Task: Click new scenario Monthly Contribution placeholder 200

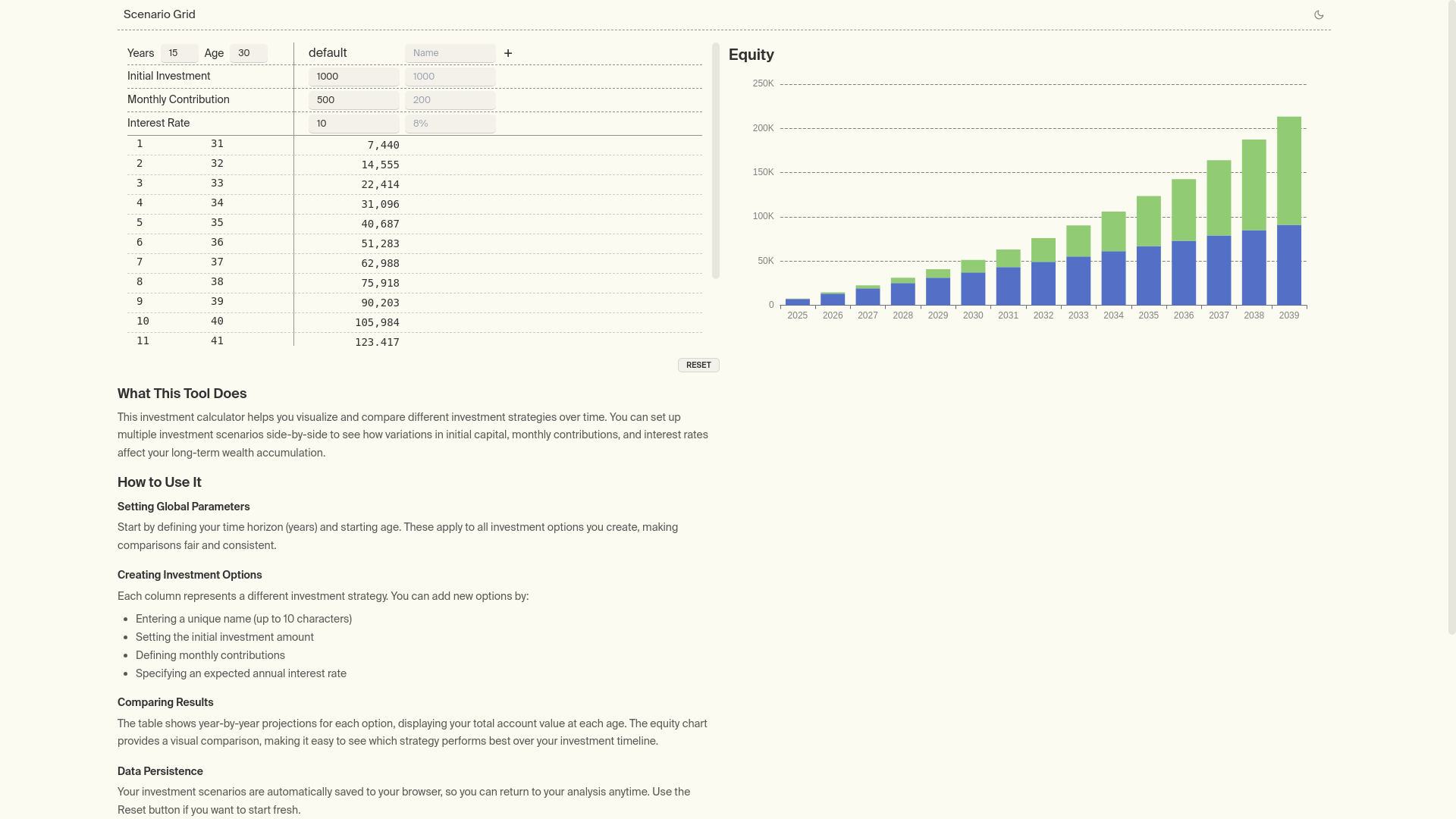Action: [x=450, y=100]
